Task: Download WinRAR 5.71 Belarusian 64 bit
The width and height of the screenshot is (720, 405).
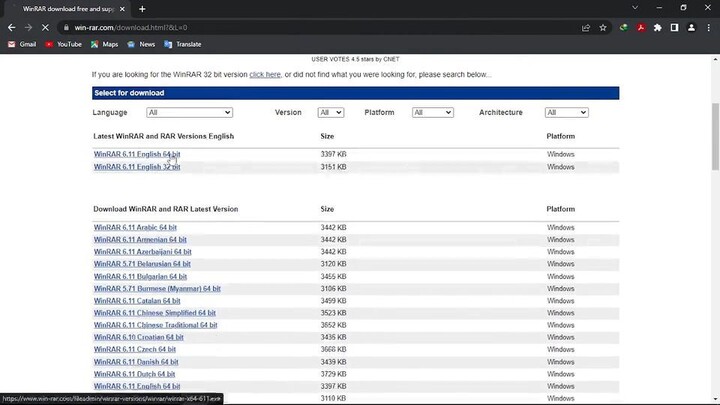Action: tap(142, 264)
